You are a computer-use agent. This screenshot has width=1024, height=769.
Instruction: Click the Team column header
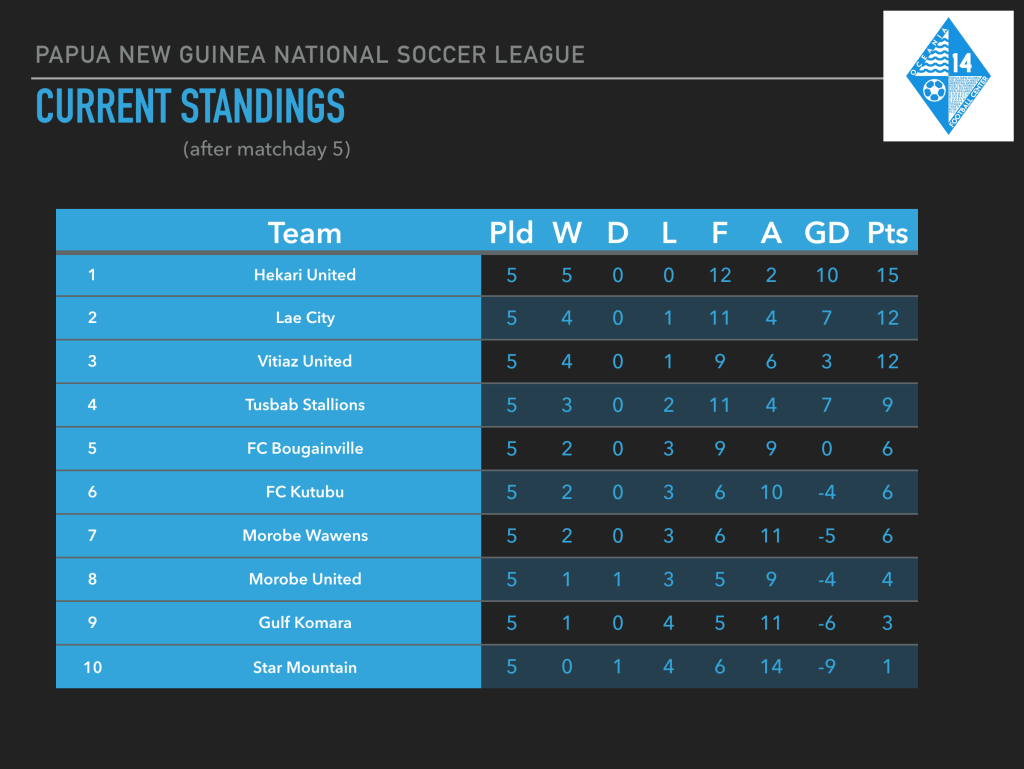click(x=304, y=233)
